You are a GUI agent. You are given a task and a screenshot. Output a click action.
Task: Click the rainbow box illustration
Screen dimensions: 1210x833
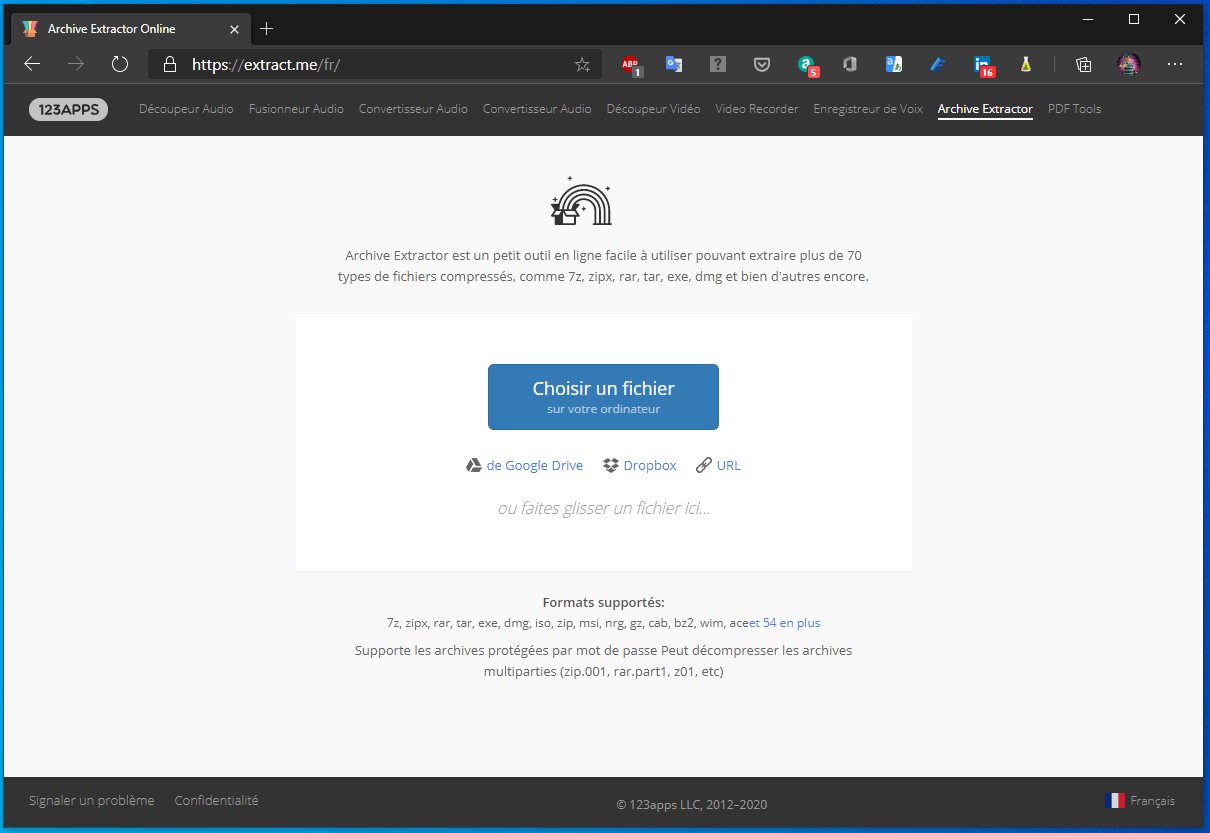tap(581, 199)
